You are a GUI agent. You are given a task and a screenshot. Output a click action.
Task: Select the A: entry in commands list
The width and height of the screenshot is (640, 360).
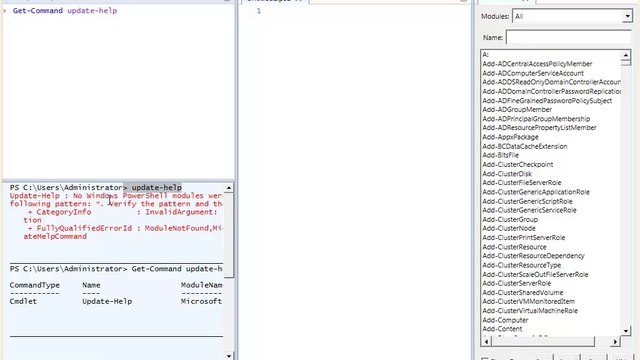tap(486, 54)
